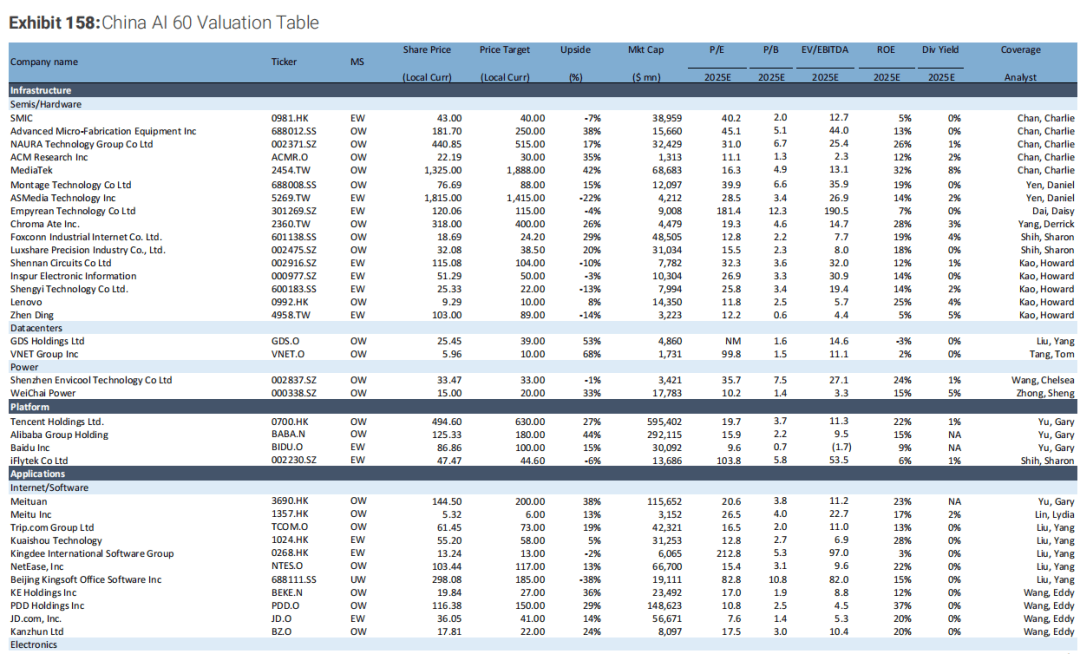Click the "VNET Group Inc" company name

point(44,355)
